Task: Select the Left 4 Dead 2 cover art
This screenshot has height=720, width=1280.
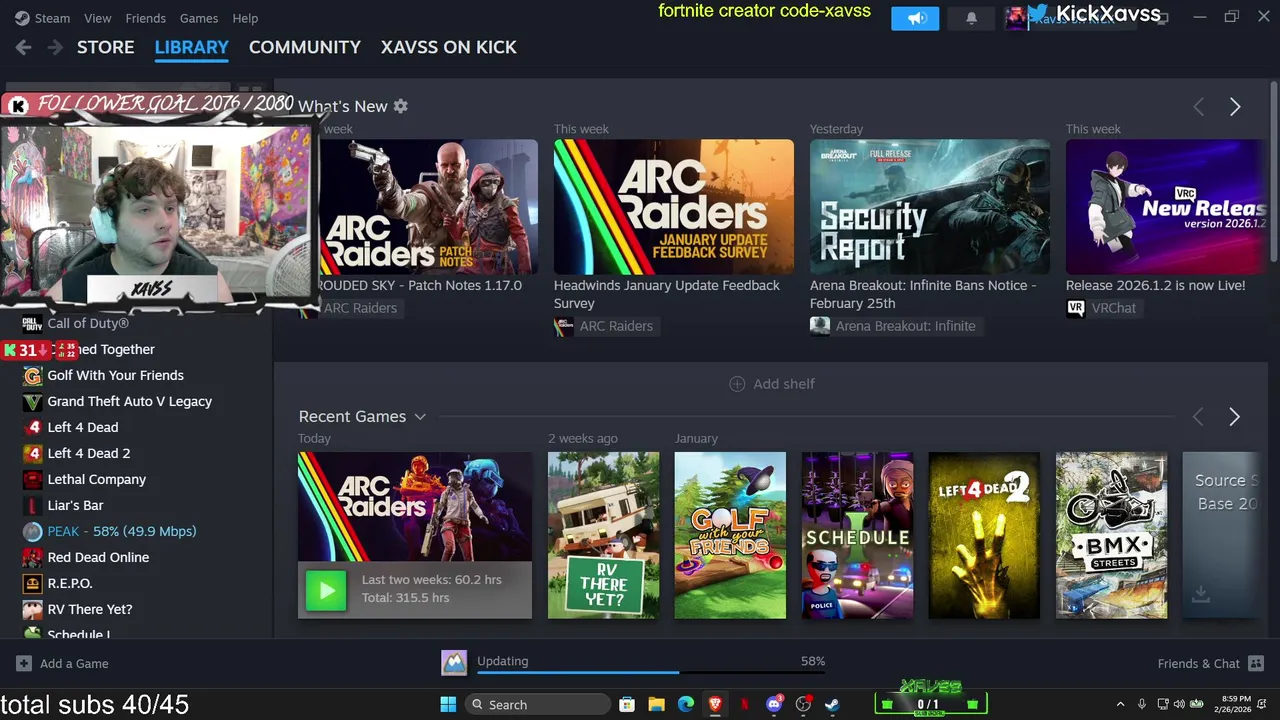Action: tap(984, 535)
